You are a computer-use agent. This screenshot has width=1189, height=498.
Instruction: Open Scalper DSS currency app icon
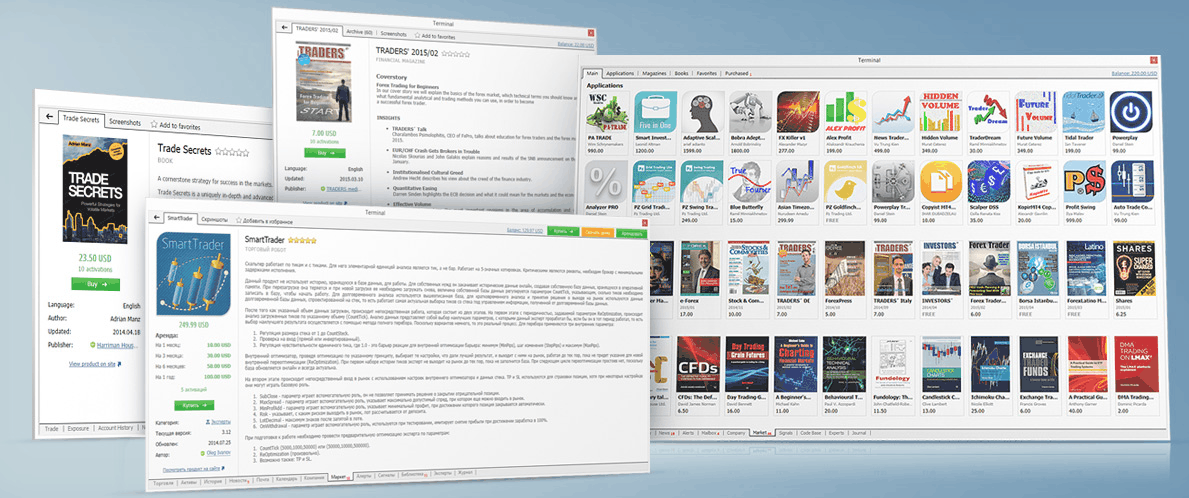(x=988, y=180)
